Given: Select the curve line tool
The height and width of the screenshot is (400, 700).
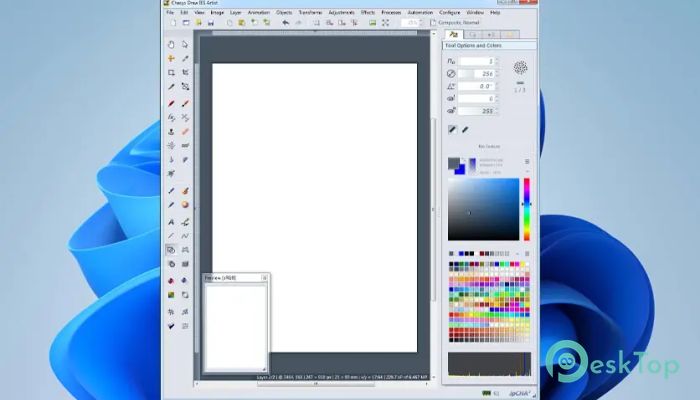Looking at the screenshot, I should click(x=185, y=236).
